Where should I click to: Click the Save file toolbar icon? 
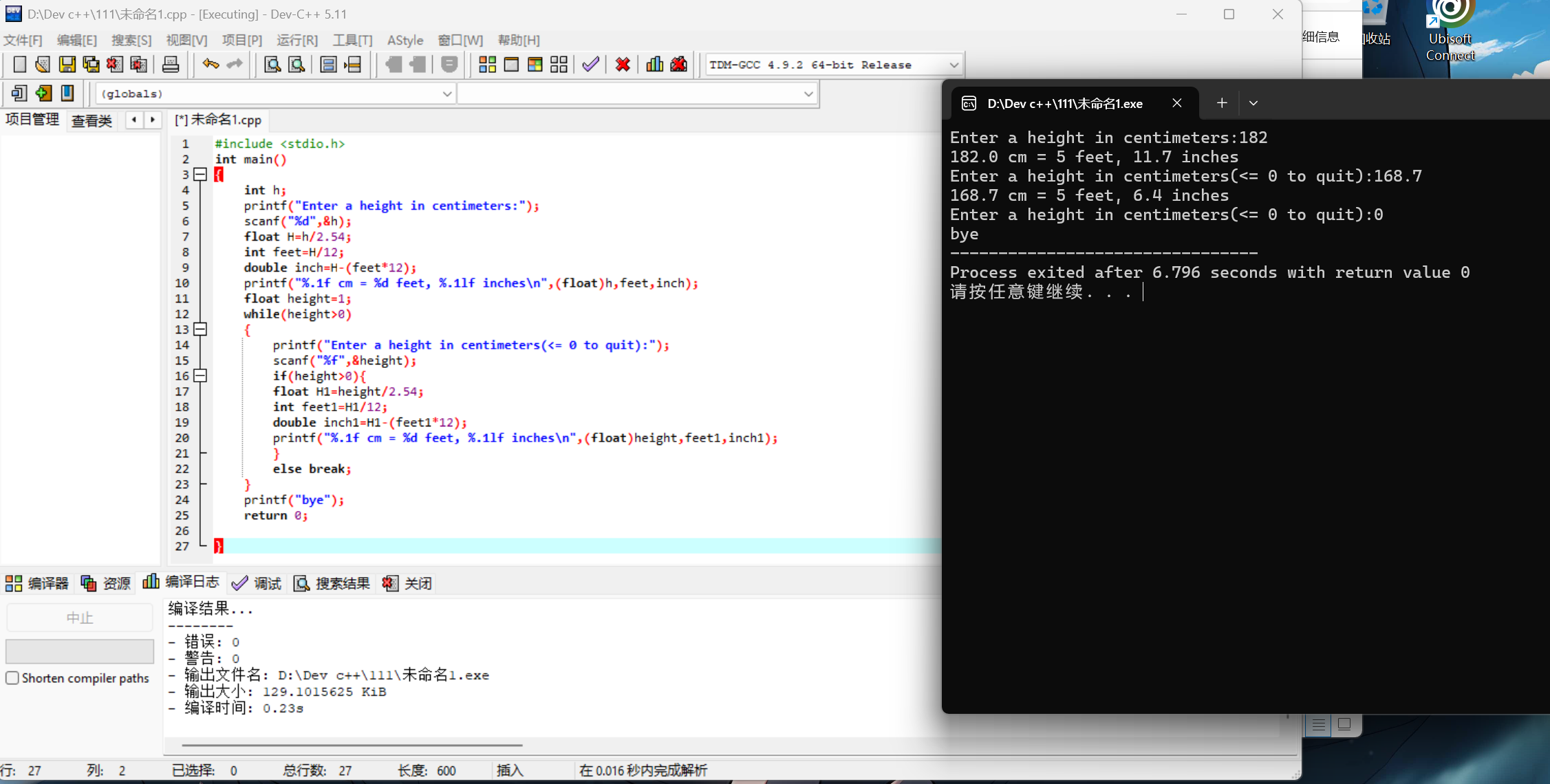[x=67, y=65]
